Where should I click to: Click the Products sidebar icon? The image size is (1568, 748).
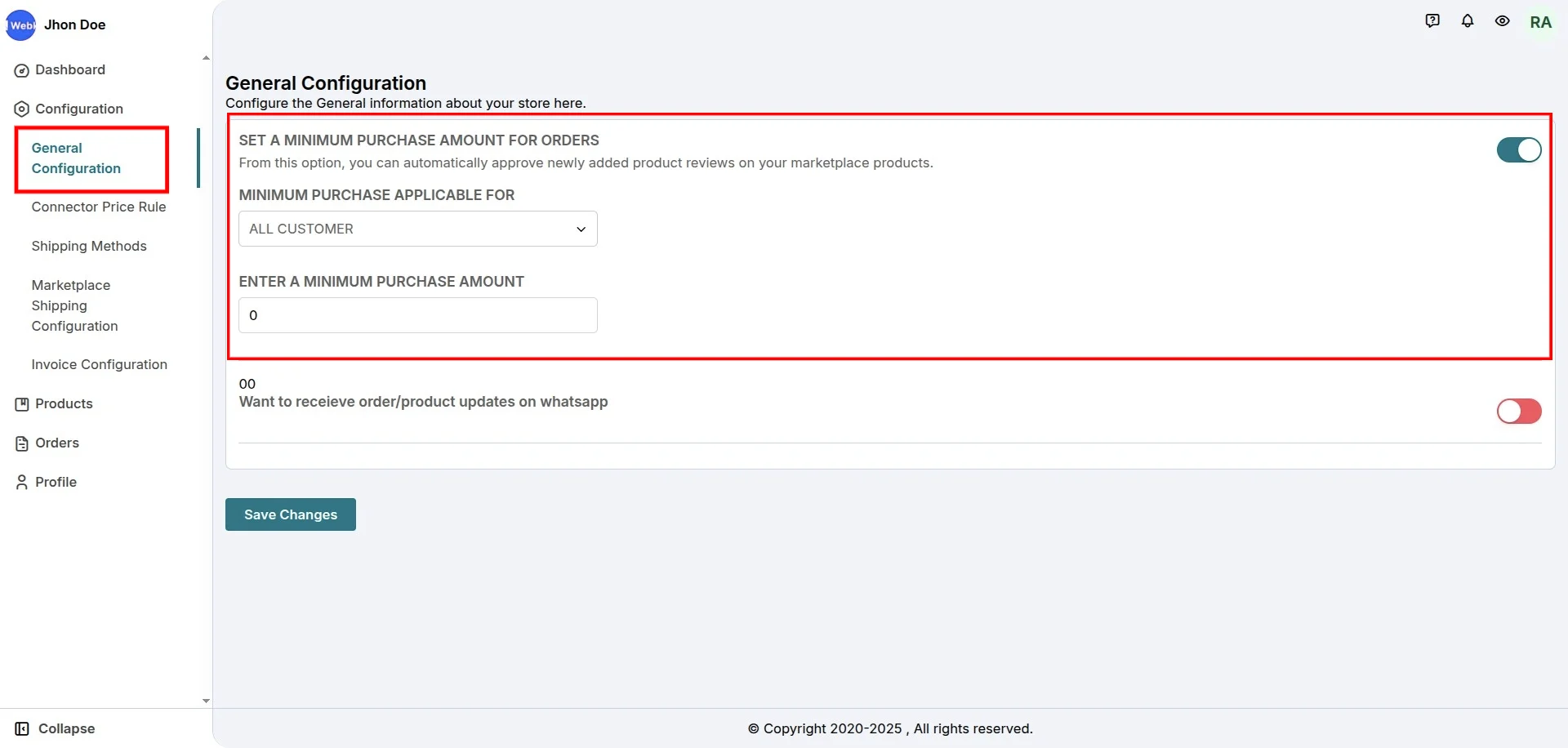pyautogui.click(x=20, y=403)
